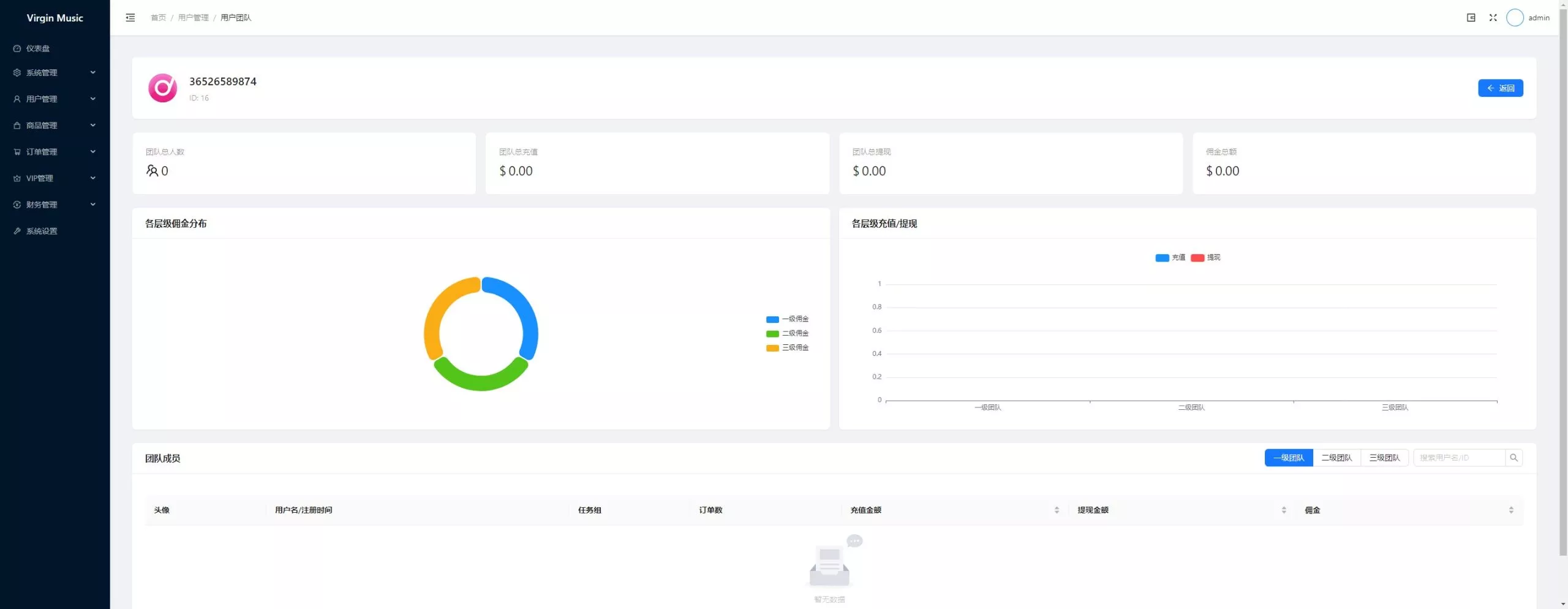1568x609 pixels.
Task: Click the layout panel icon in top bar
Action: point(1471,18)
